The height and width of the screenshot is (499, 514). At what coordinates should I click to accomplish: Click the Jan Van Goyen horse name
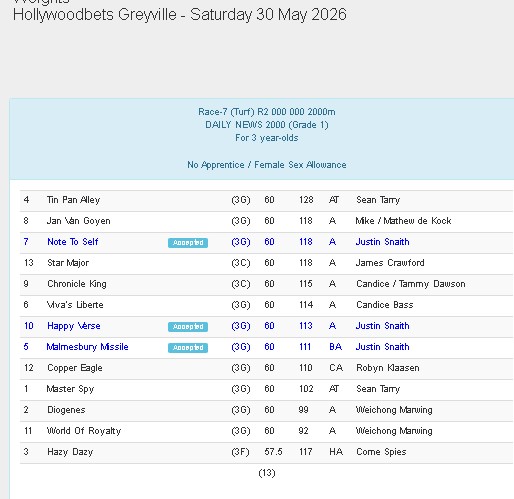tap(78, 221)
